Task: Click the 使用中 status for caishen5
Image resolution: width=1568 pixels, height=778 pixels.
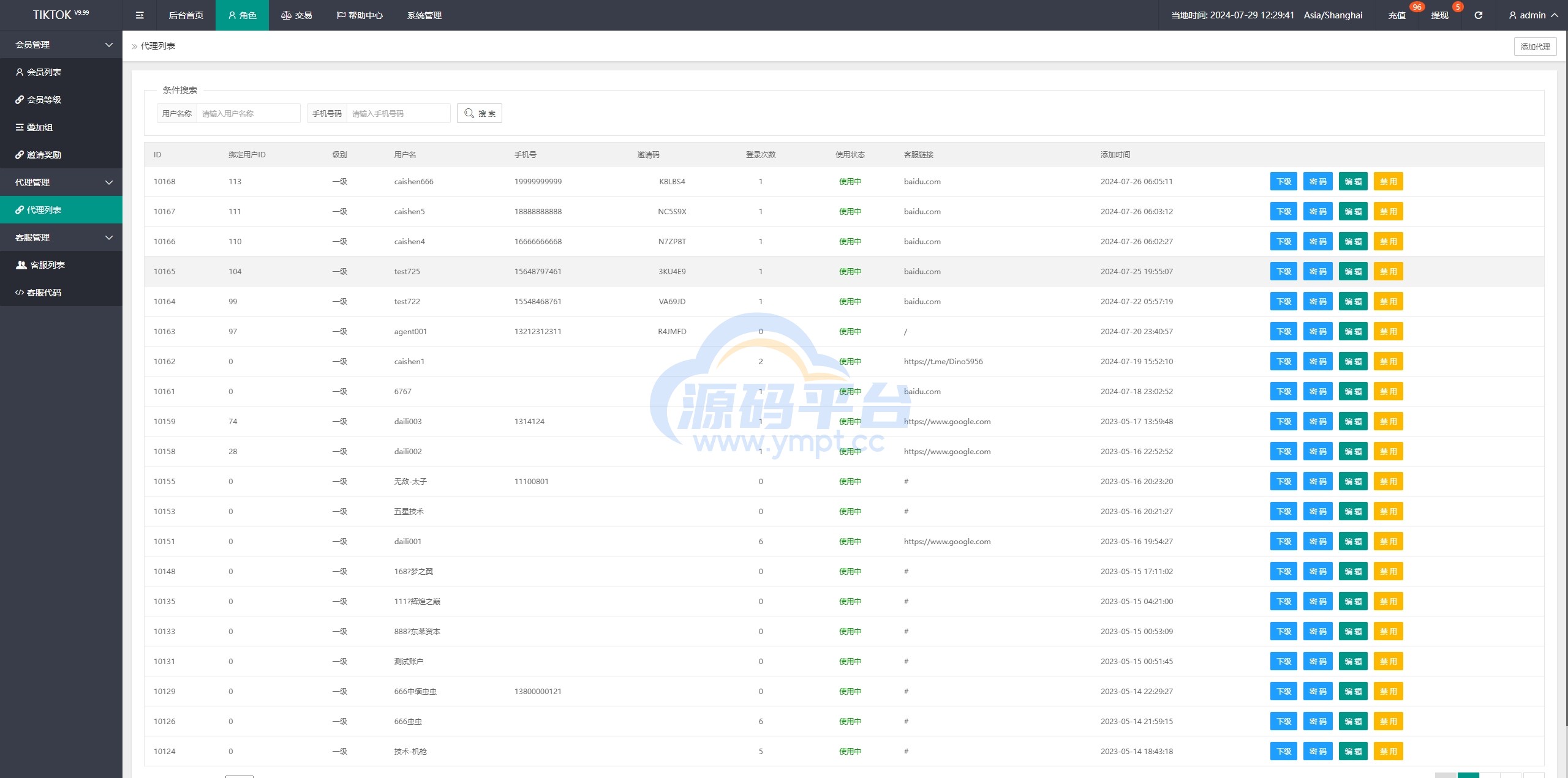Action: tap(850, 211)
